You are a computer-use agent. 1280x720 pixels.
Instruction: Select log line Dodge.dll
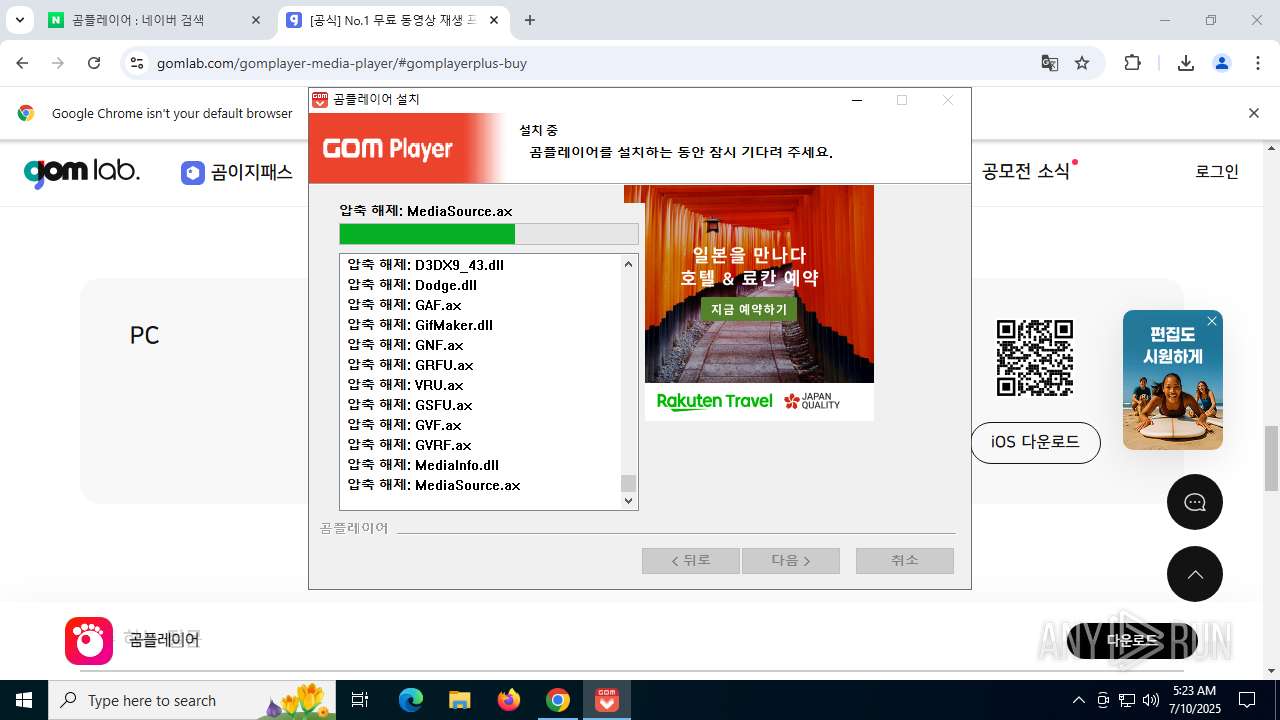pos(412,285)
